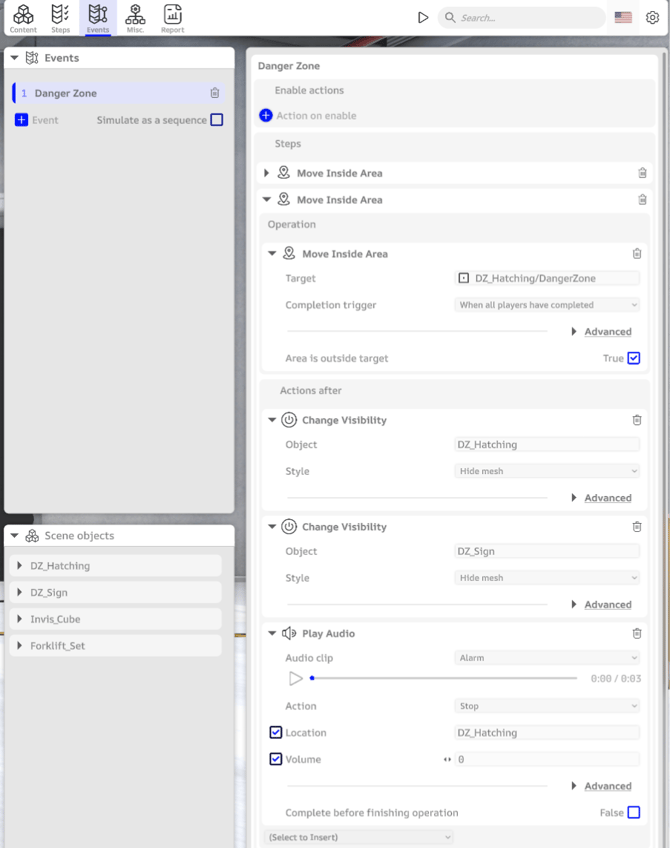670x848 pixels.
Task: Open the Report tab
Action: point(172,17)
